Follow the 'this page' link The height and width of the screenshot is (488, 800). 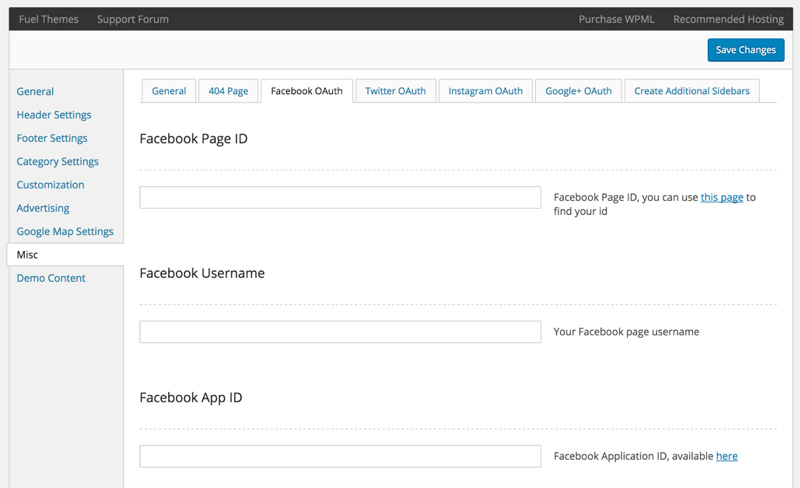pyautogui.click(x=722, y=197)
